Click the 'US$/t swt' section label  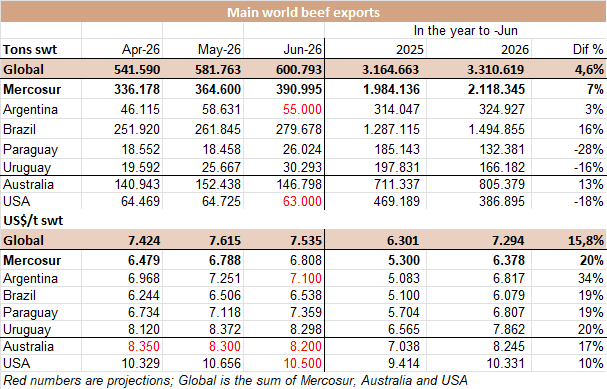pyautogui.click(x=33, y=221)
